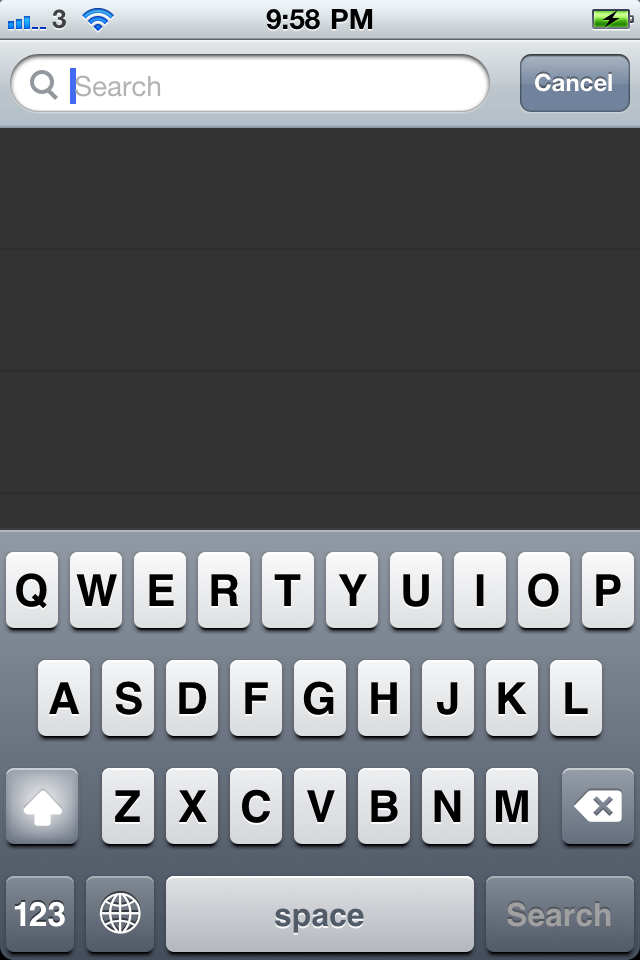Toggle the shift arrow key
This screenshot has height=960, width=640.
pyautogui.click(x=42, y=806)
